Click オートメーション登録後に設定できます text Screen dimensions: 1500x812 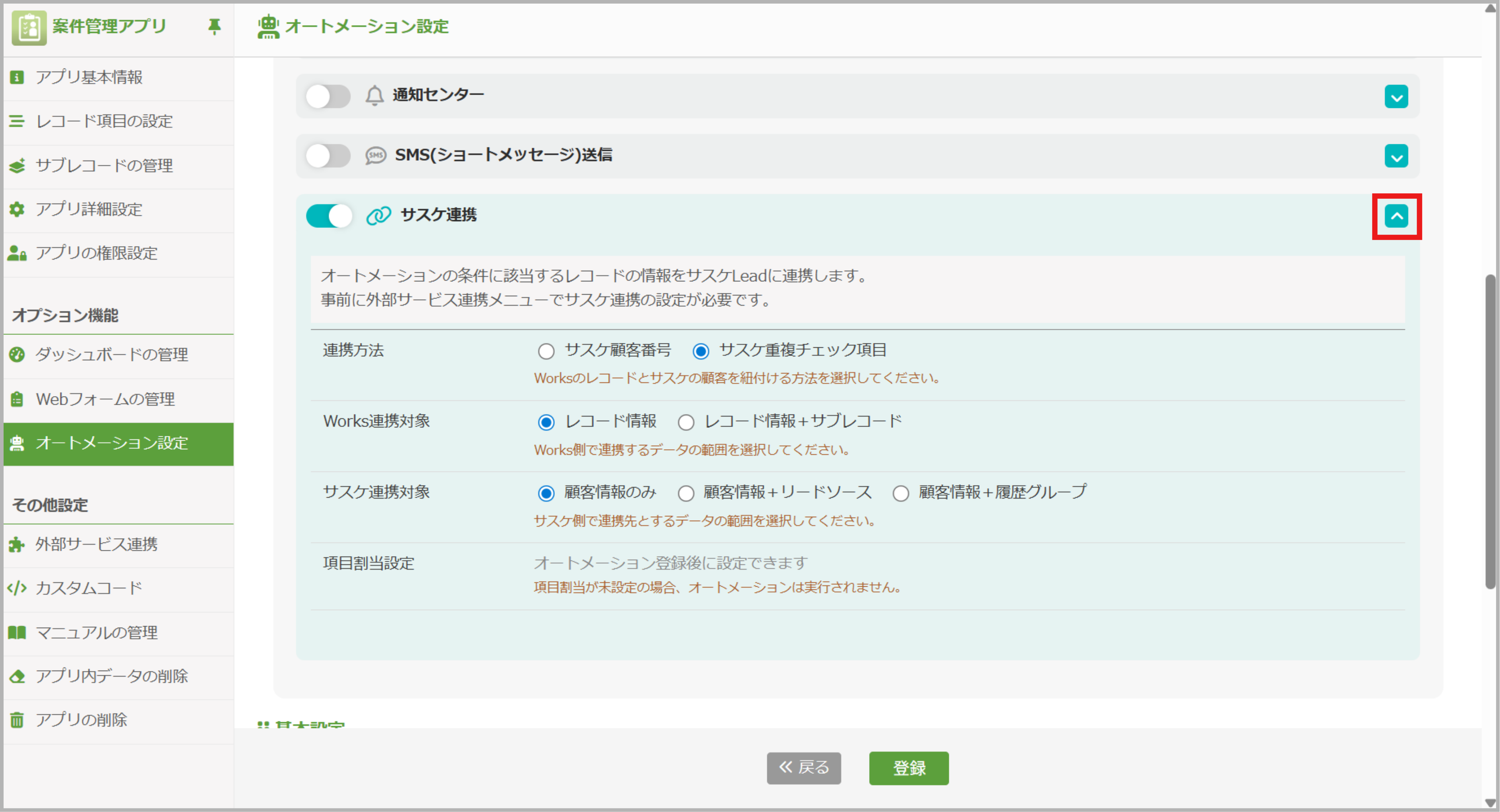[x=671, y=563]
